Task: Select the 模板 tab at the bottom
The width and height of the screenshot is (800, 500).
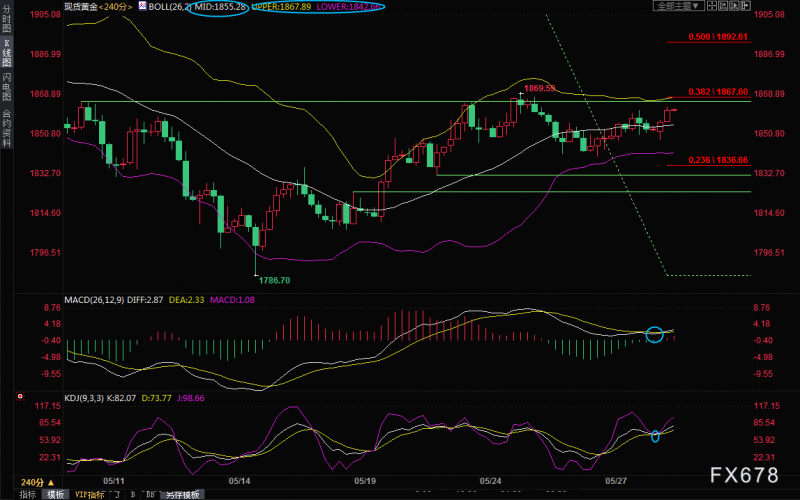Action: pos(54,494)
